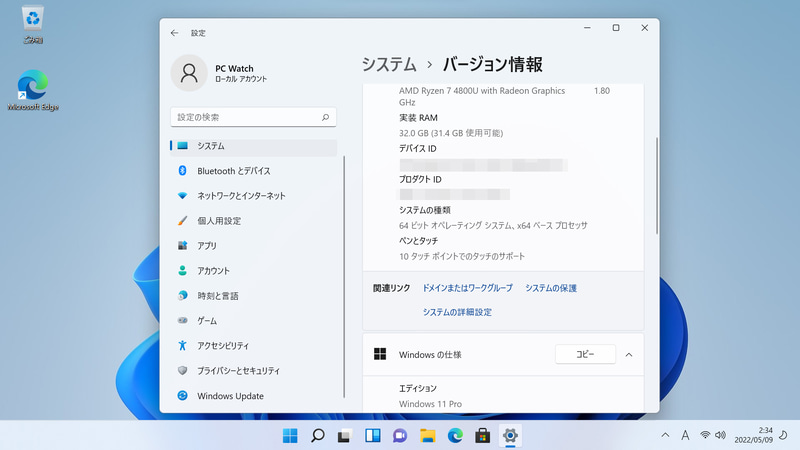Open the clock and date 2022/05/09
Screen dimensions: 800x450
(754, 435)
